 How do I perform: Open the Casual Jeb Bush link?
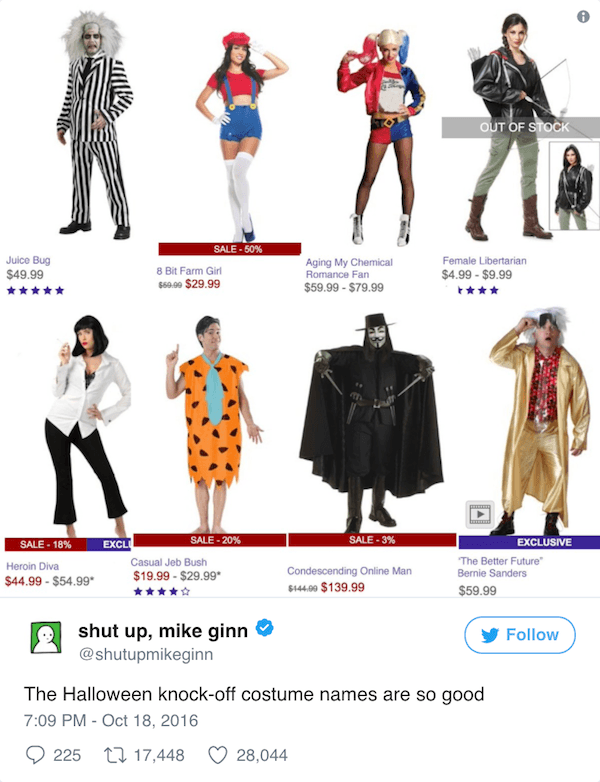[x=169, y=562]
